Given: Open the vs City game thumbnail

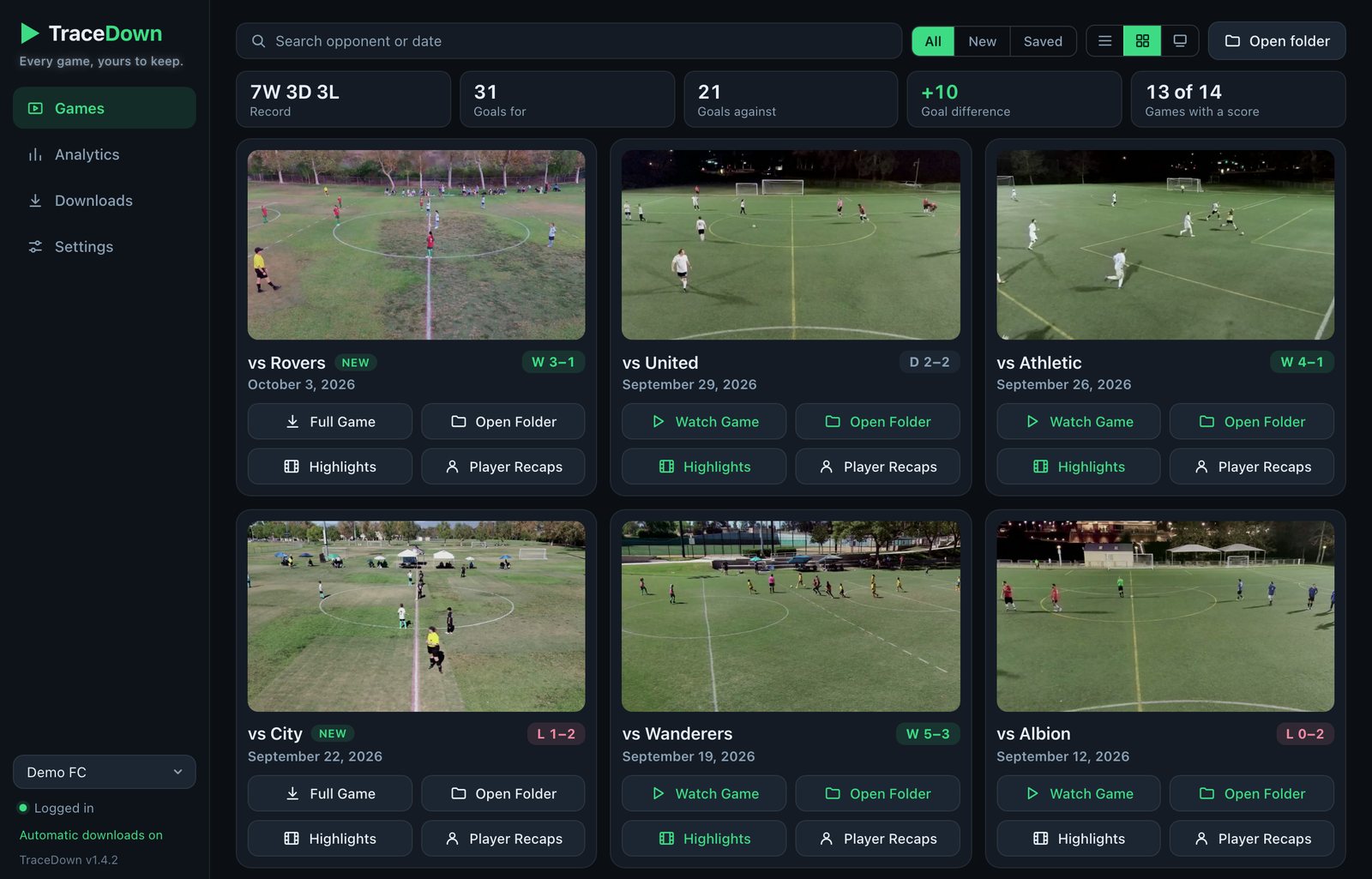Looking at the screenshot, I should [417, 617].
